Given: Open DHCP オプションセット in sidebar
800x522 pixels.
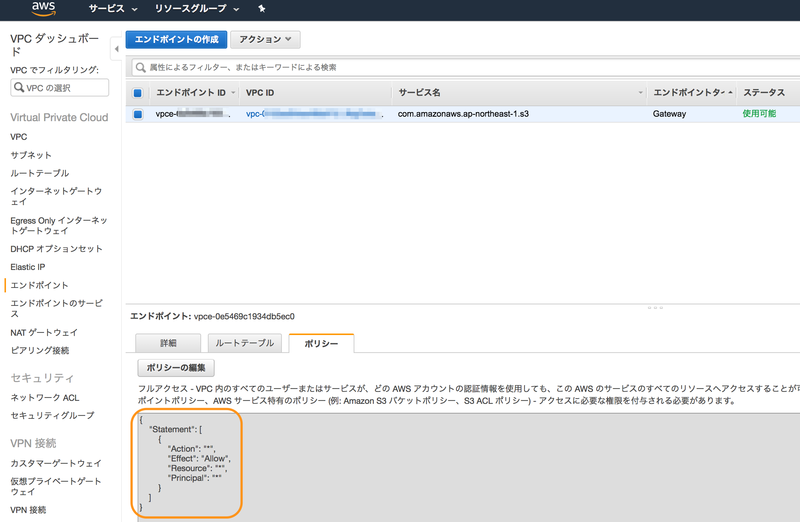Looking at the screenshot, I should 56,249.
